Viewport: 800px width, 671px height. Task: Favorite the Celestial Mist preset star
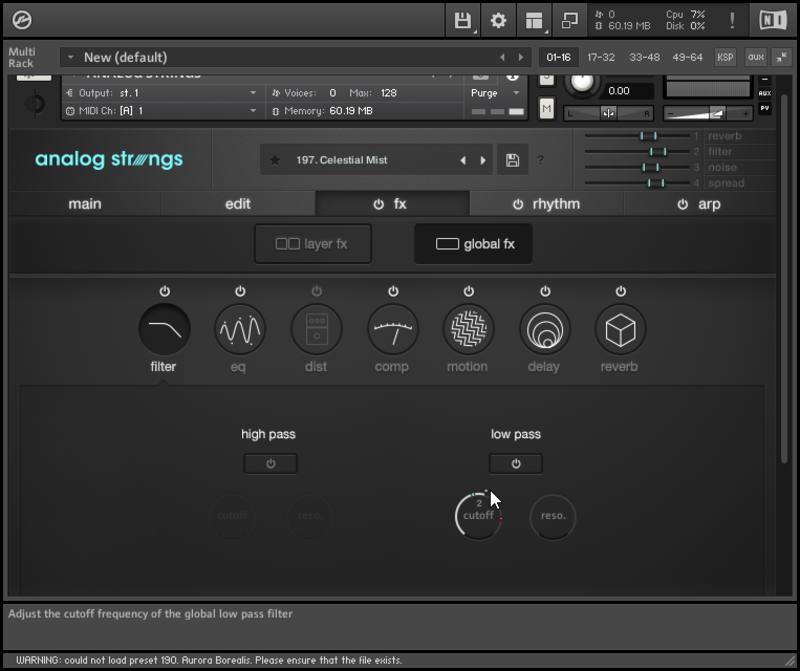point(274,160)
